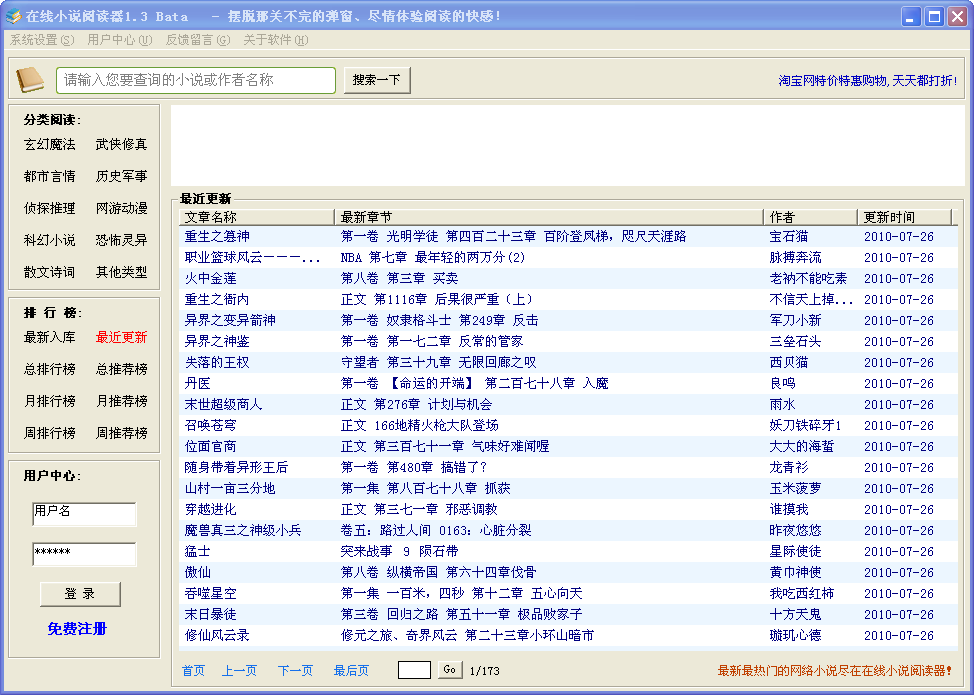Sort by 更新时间 column header
974x695 pixels.
(x=903, y=217)
